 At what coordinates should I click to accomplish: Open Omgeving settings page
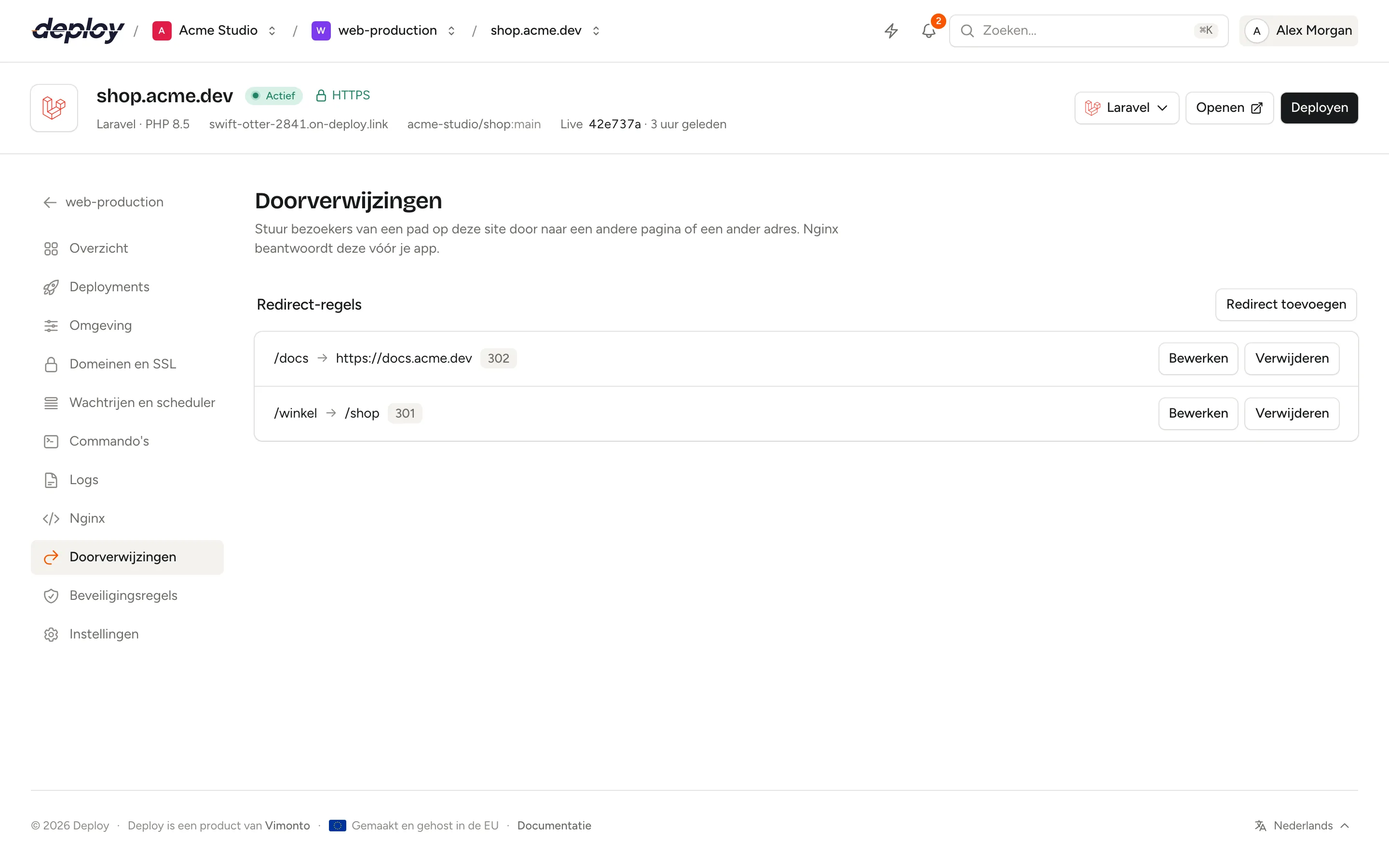click(x=127, y=325)
